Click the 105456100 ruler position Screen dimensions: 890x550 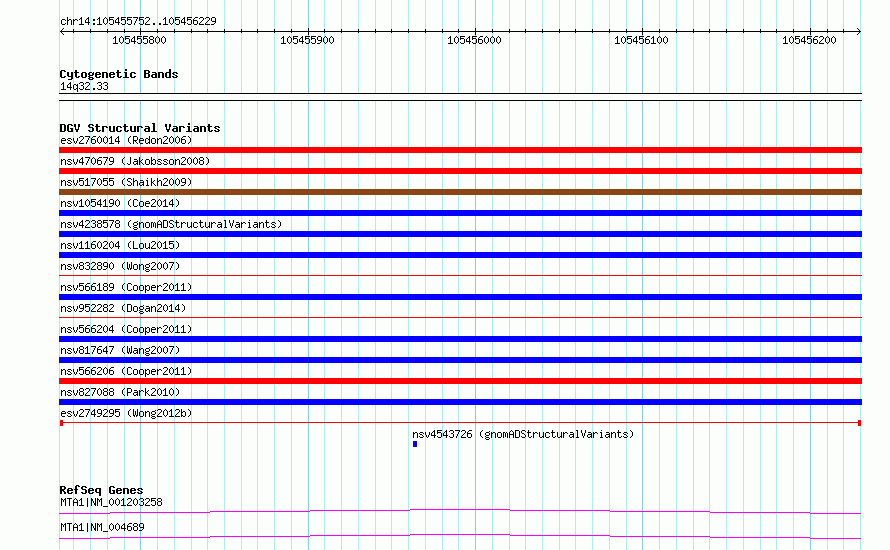pos(641,40)
